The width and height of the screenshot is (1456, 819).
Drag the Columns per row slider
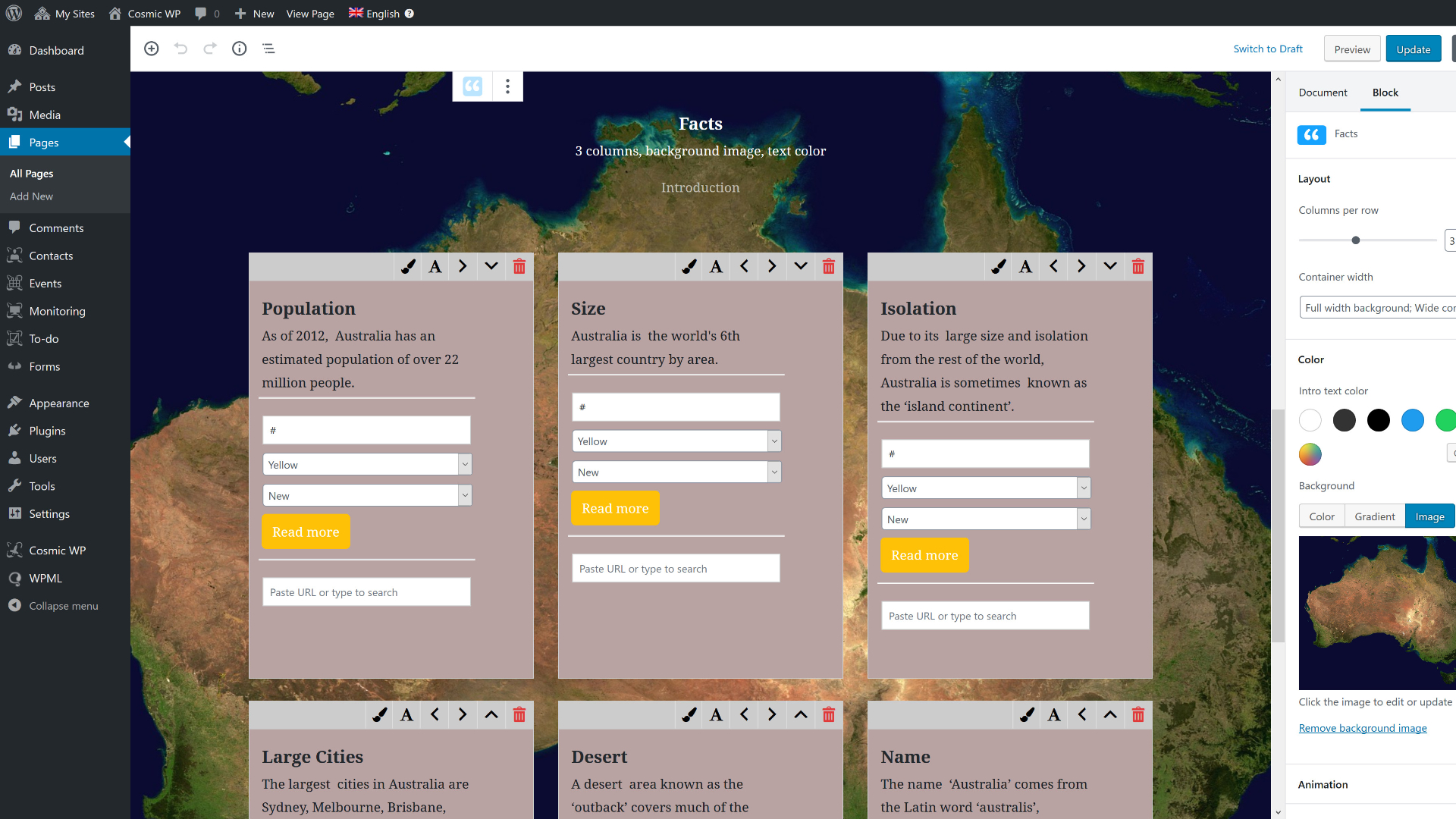pos(1356,239)
